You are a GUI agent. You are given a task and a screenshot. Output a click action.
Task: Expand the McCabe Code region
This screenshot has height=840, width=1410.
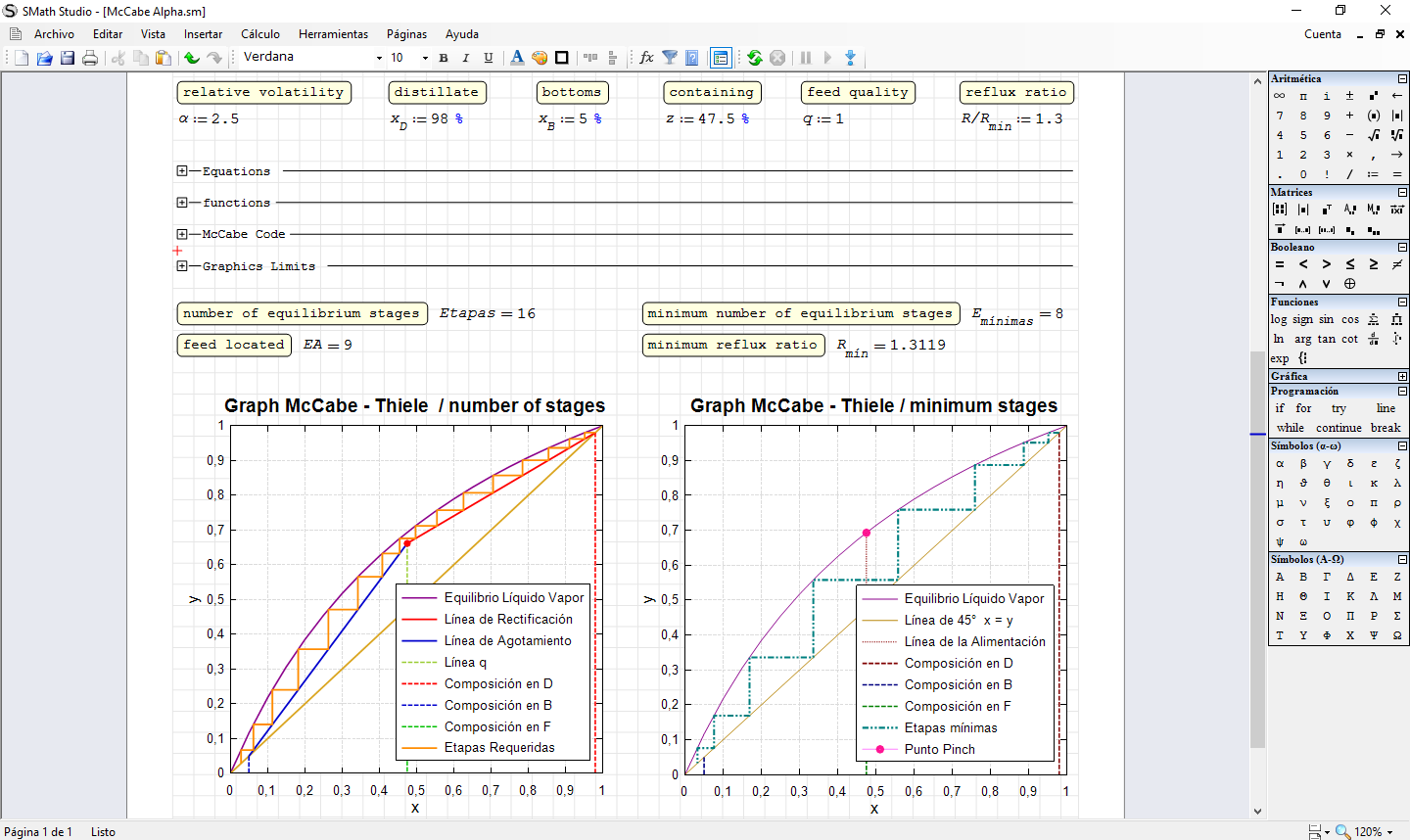pyautogui.click(x=182, y=234)
